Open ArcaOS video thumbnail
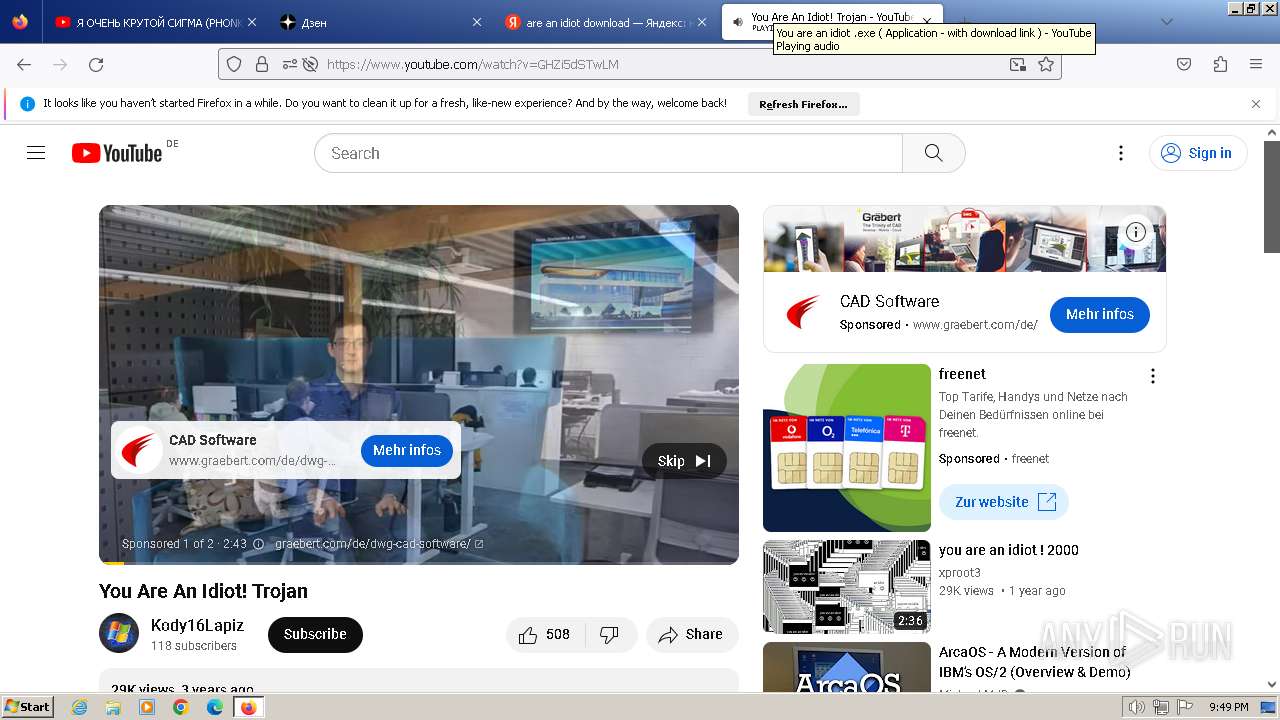This screenshot has width=1280, height=720. pyautogui.click(x=847, y=667)
